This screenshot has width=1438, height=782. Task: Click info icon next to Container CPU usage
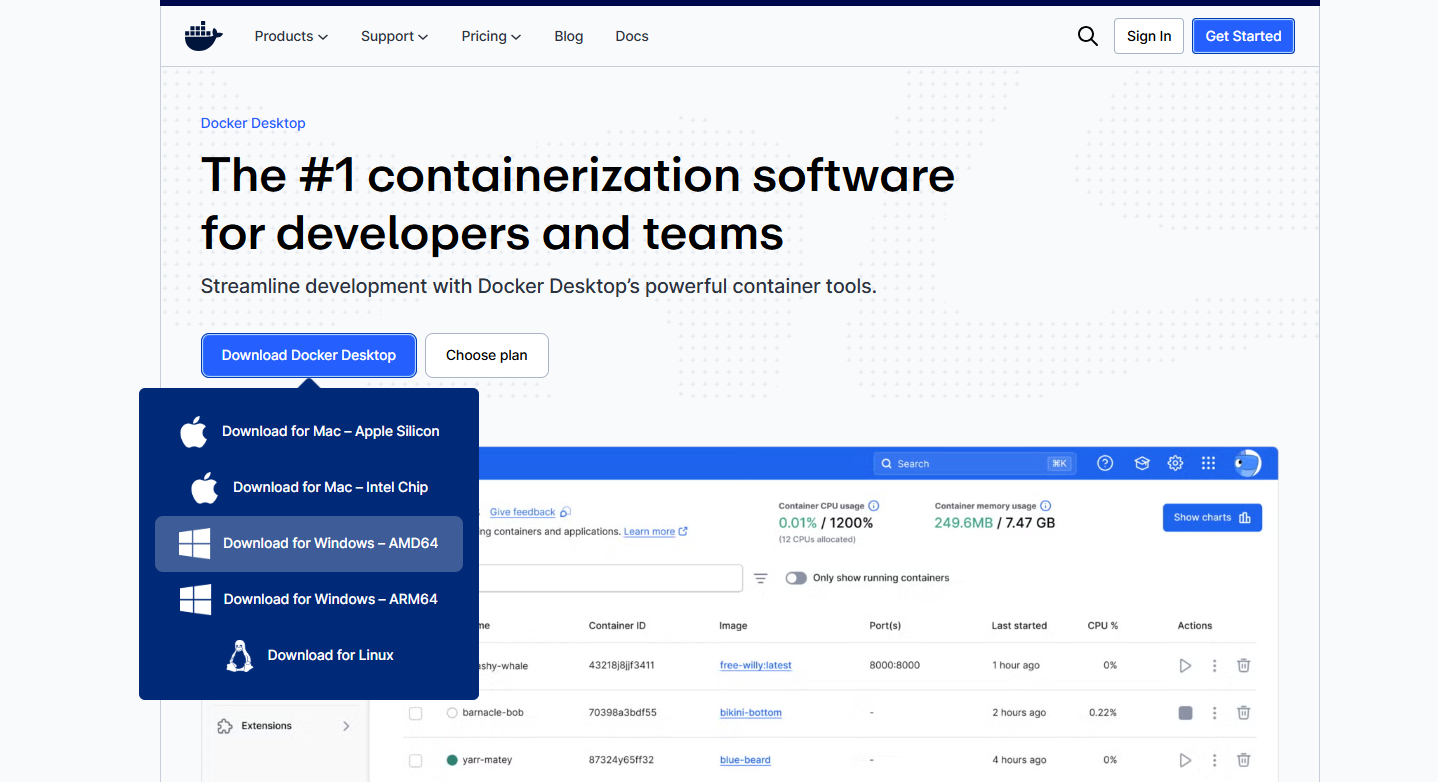pos(874,506)
